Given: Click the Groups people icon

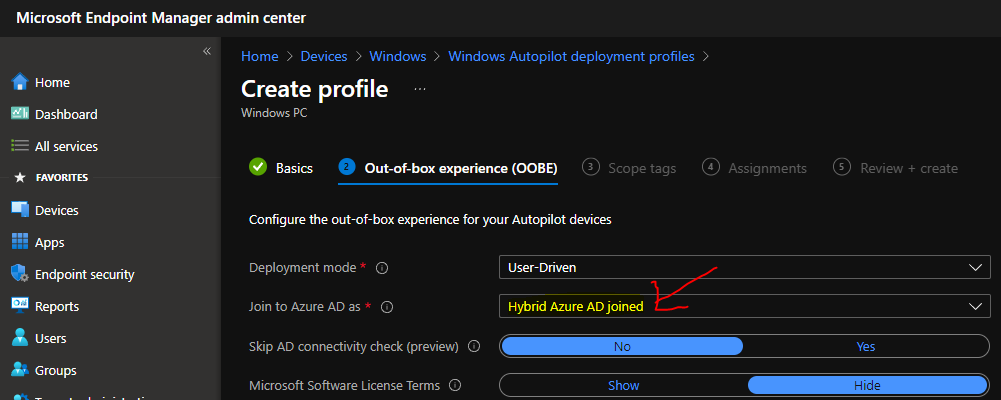Looking at the screenshot, I should click(x=20, y=370).
